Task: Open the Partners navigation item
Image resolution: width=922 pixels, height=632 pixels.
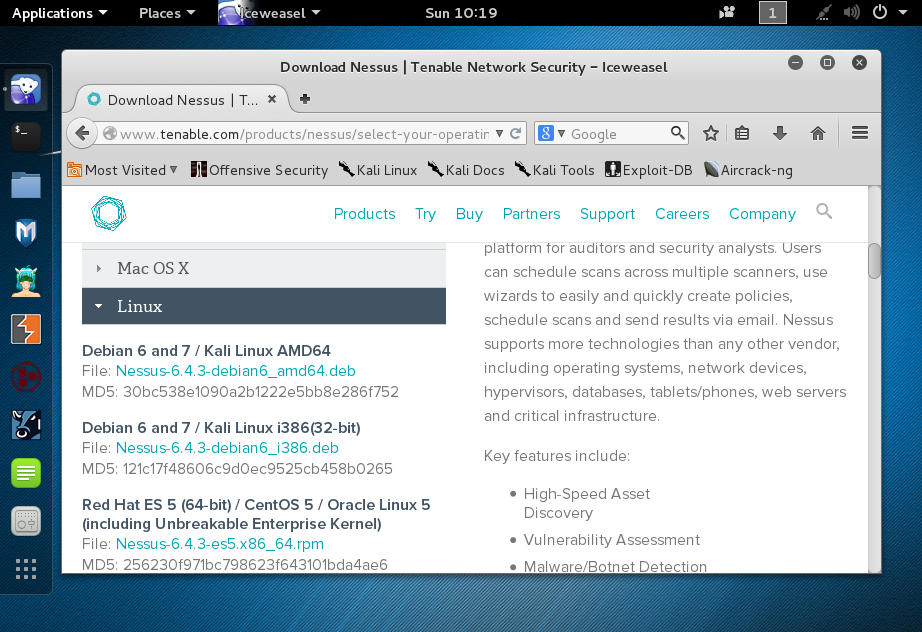Action: (532, 213)
